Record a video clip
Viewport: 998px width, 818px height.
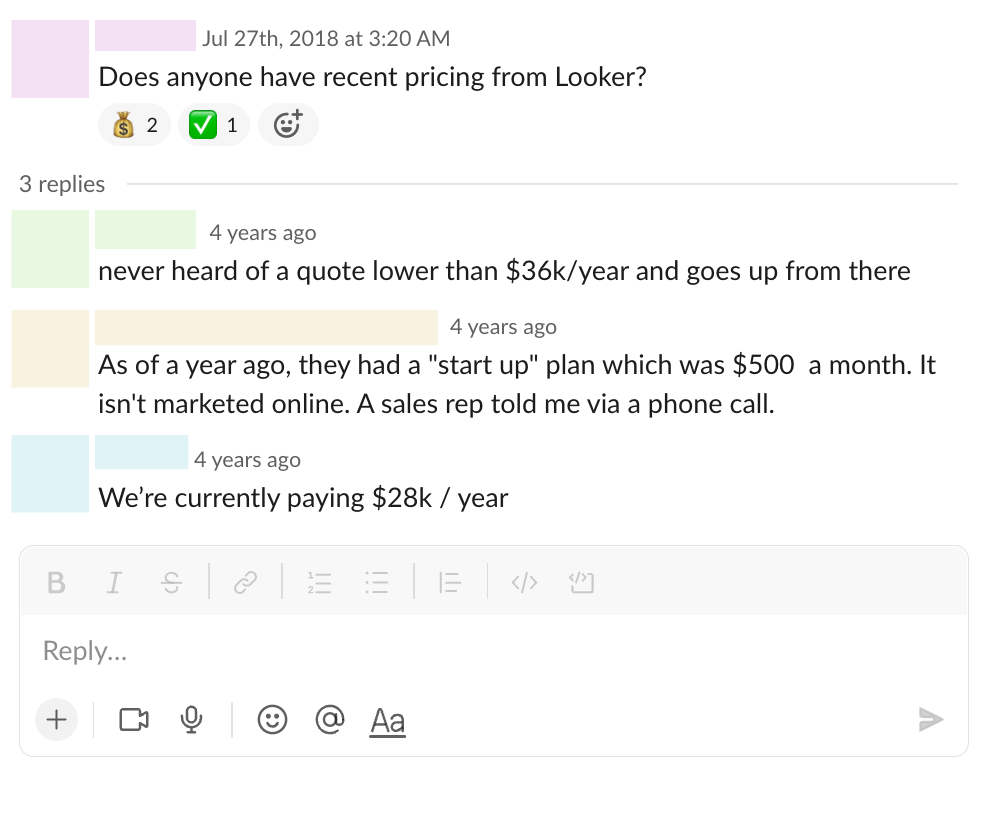[134, 719]
